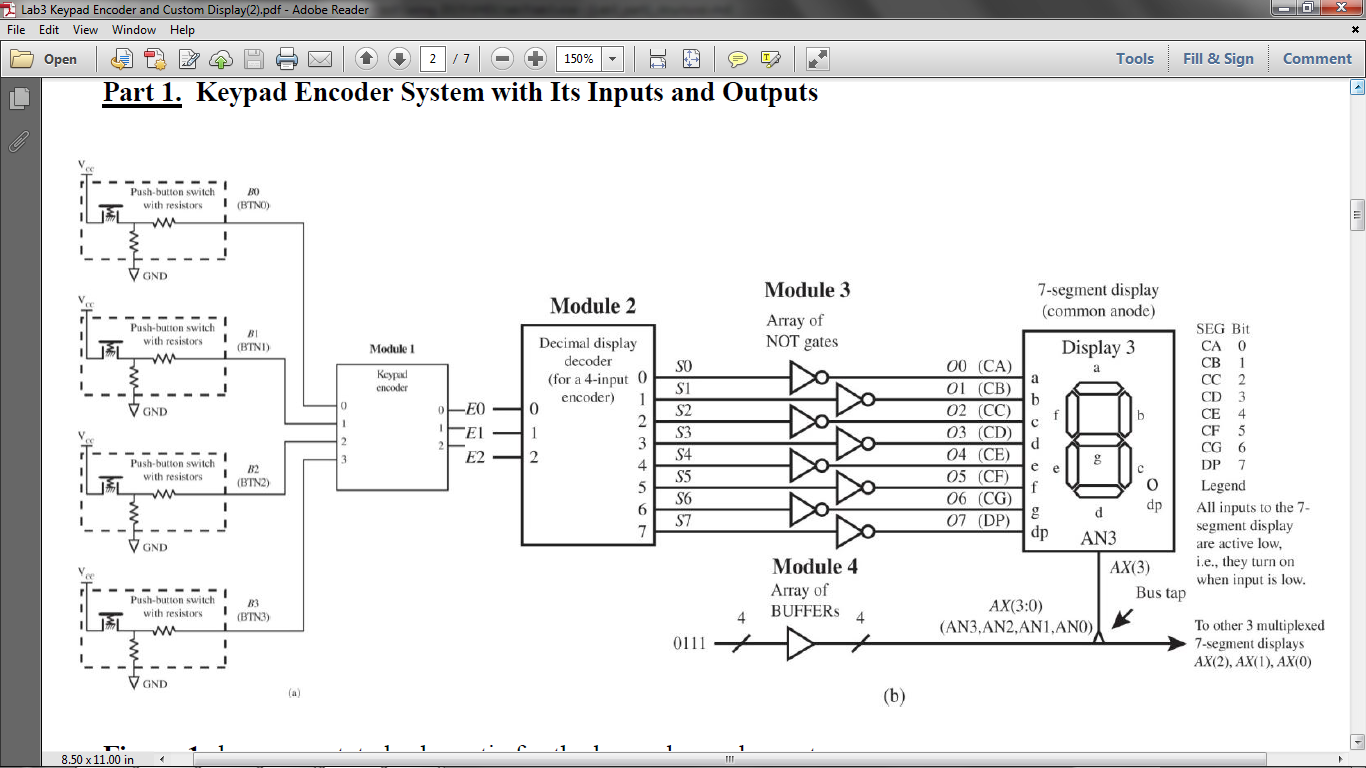This screenshot has width=1366, height=768.
Task: Click the 'Part 1.' underlined heading
Action: (142, 93)
